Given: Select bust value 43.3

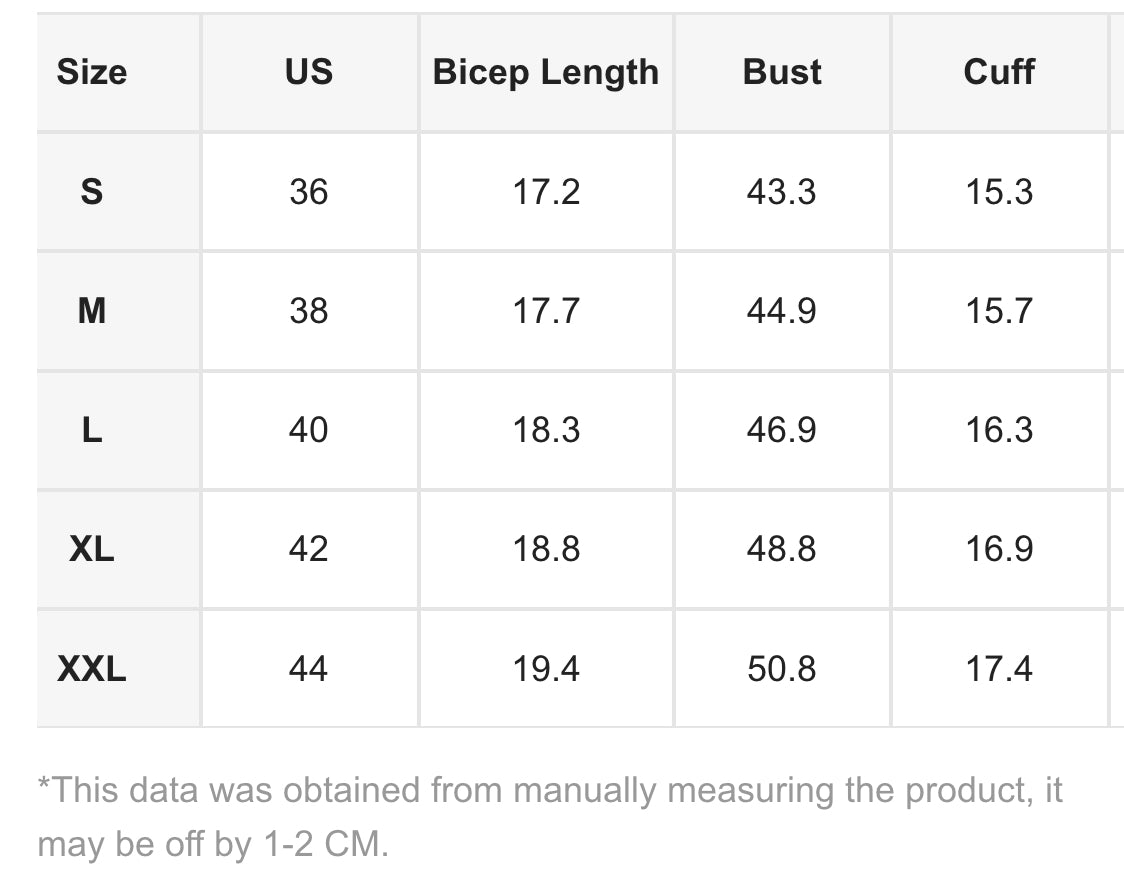Looking at the screenshot, I should (782, 191).
